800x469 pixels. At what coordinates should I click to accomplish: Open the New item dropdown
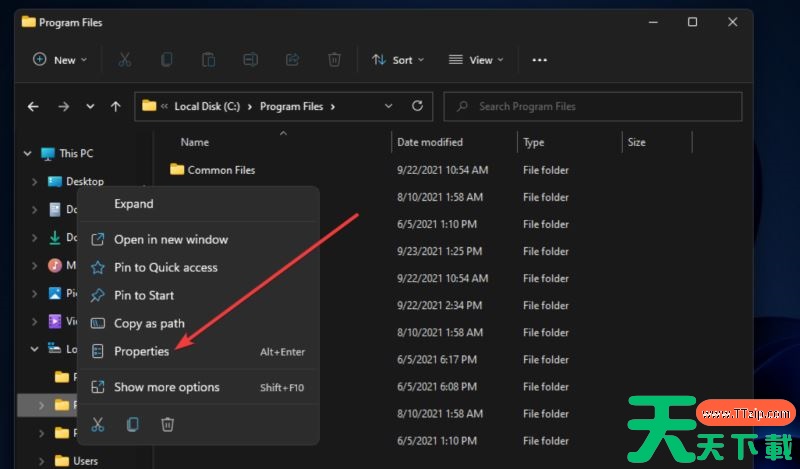[60, 60]
